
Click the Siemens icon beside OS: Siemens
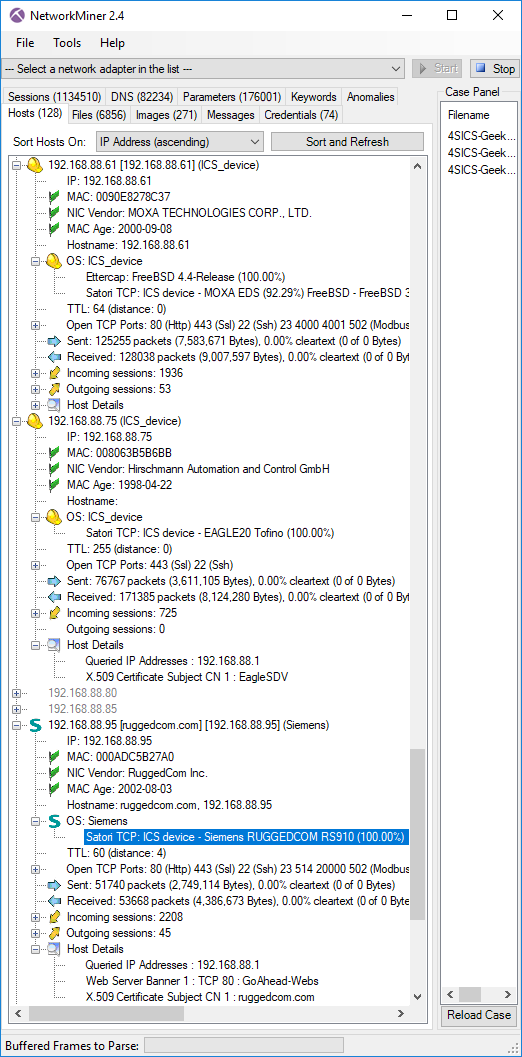point(55,821)
